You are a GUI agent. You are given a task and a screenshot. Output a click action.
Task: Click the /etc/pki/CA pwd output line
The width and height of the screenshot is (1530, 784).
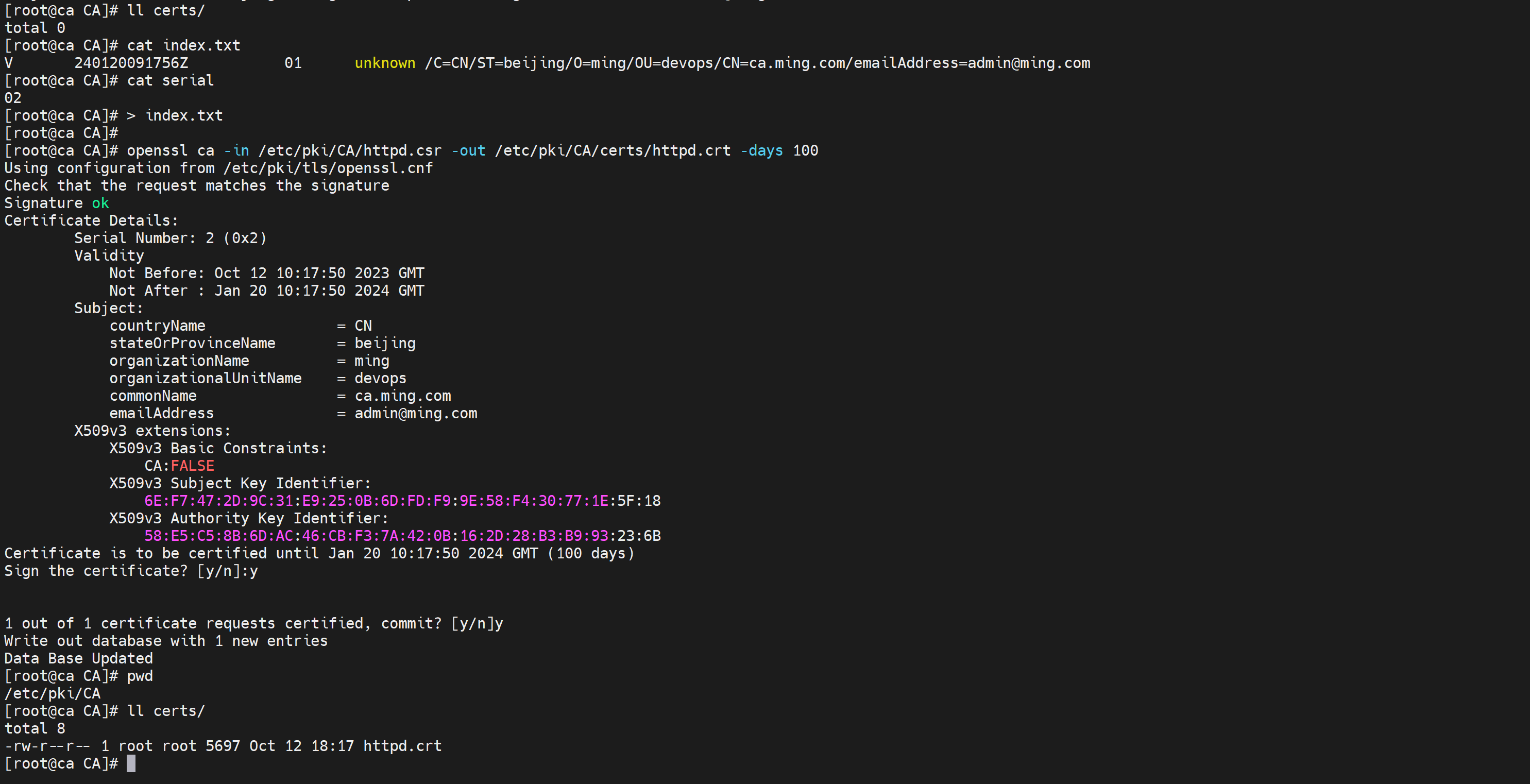[52, 693]
